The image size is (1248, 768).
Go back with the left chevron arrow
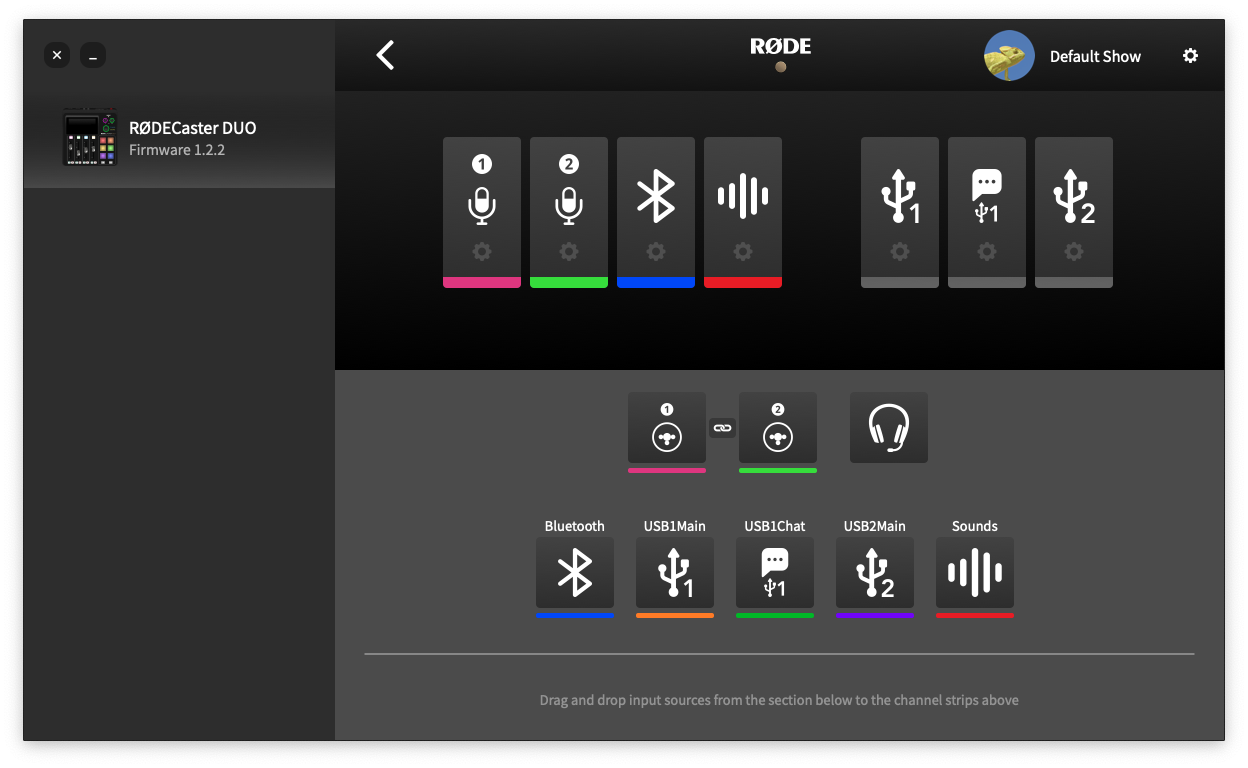coord(385,55)
